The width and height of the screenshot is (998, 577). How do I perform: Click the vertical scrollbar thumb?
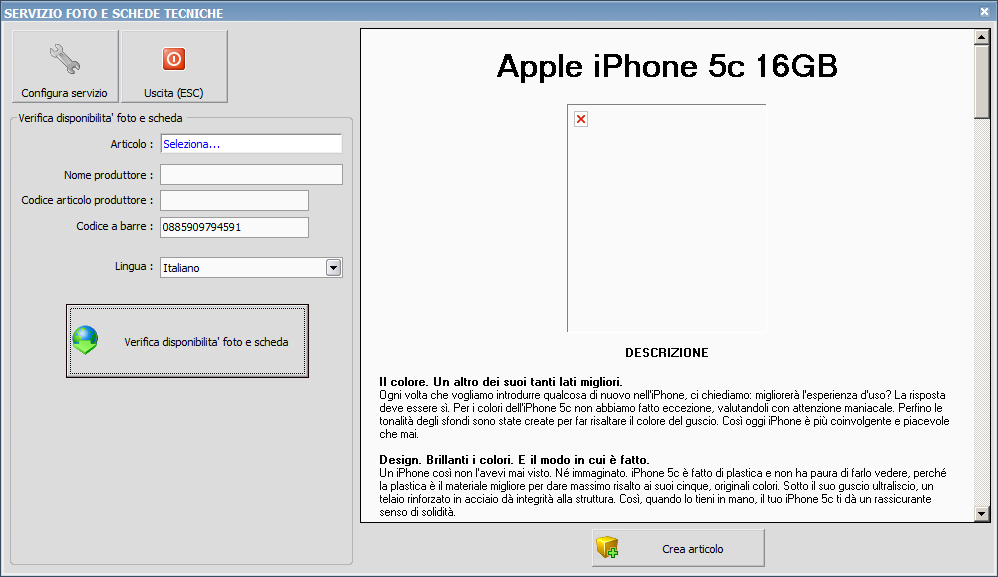pos(981,81)
